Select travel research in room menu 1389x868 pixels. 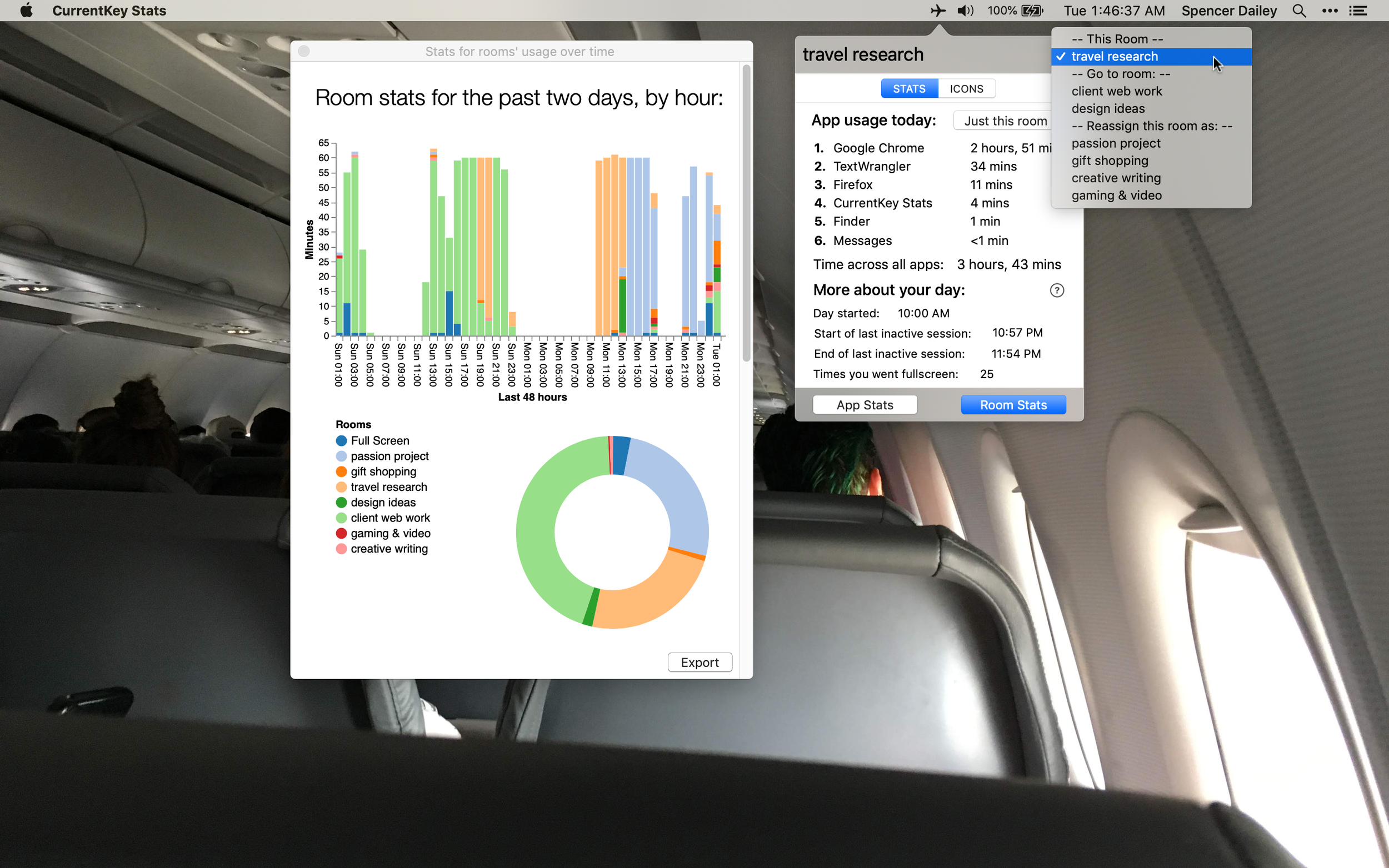click(x=1151, y=56)
